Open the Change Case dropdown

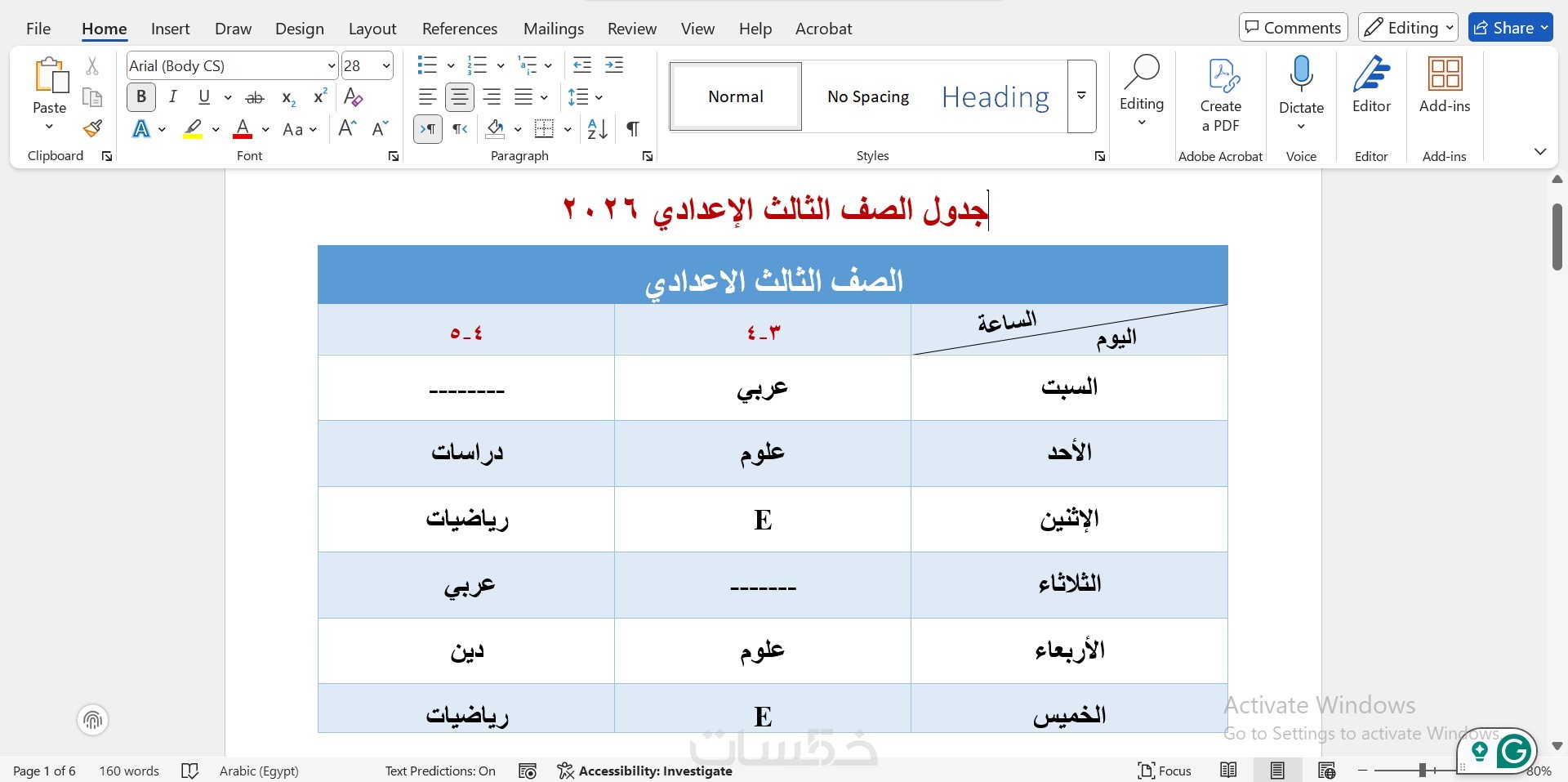[299, 129]
